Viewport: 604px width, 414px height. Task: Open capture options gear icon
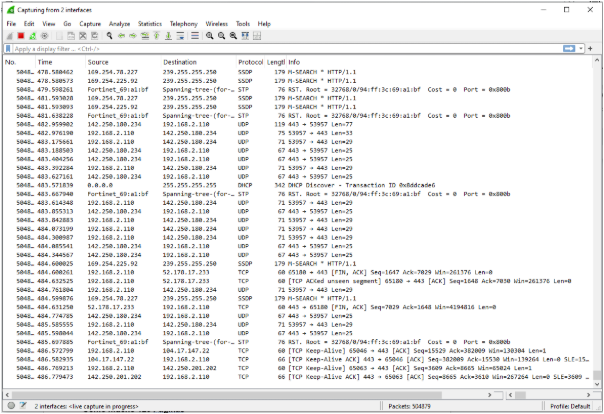(44, 35)
